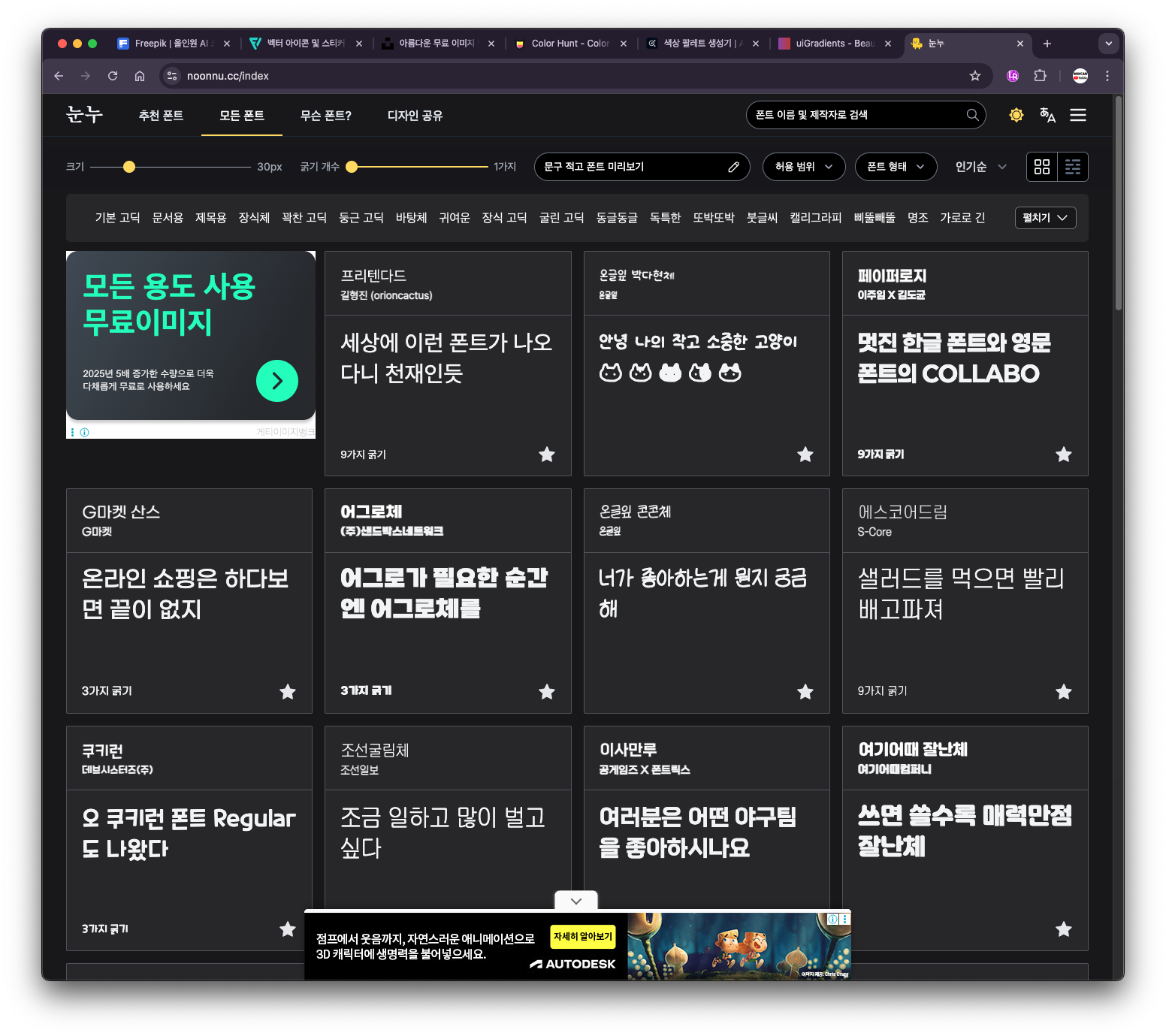
Task: Open the 디자인 공유 menu
Action: pyautogui.click(x=415, y=116)
